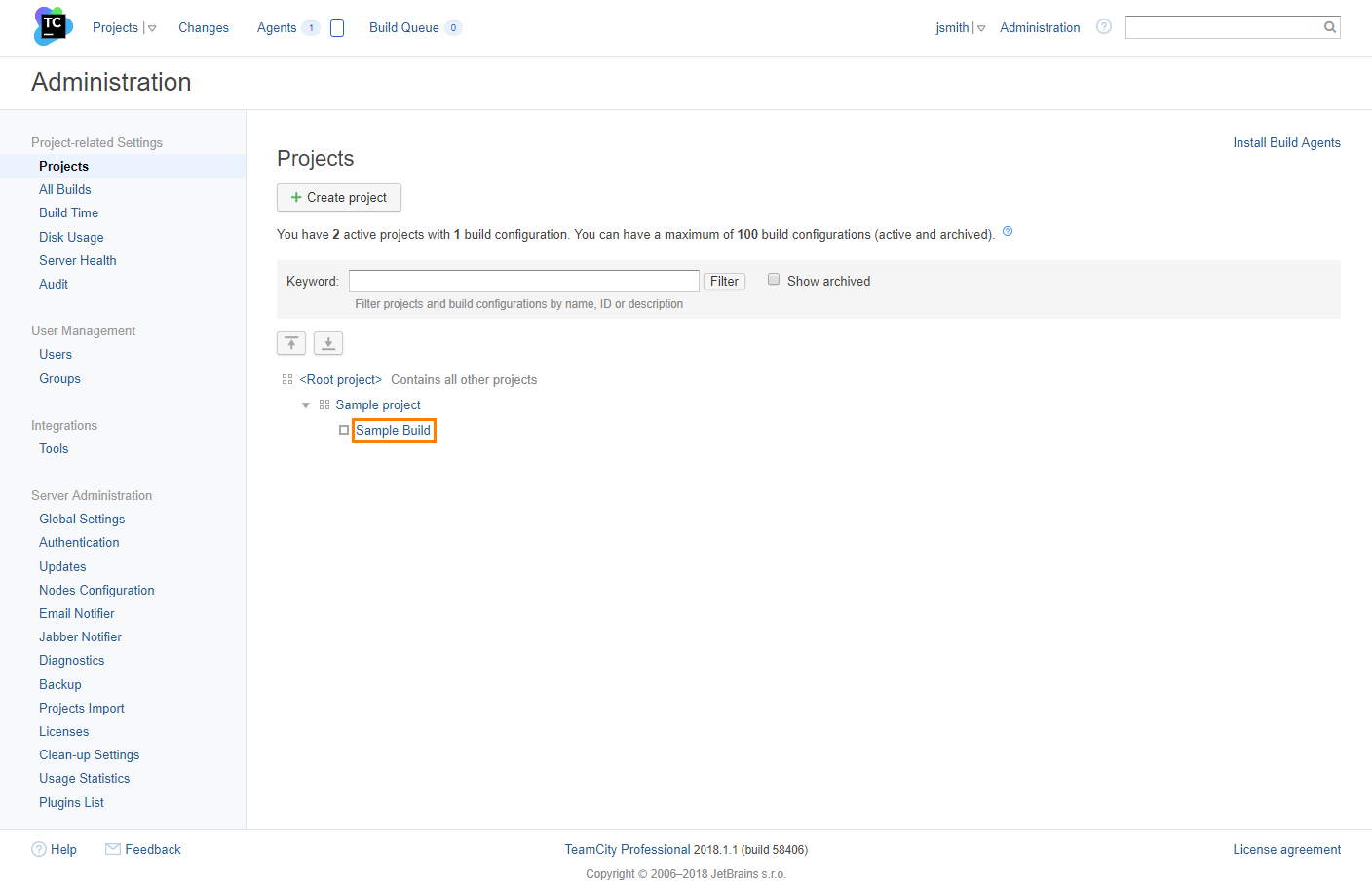Click the grid icon beside Sample project
Image resolution: width=1372 pixels, height=886 pixels.
tap(324, 404)
